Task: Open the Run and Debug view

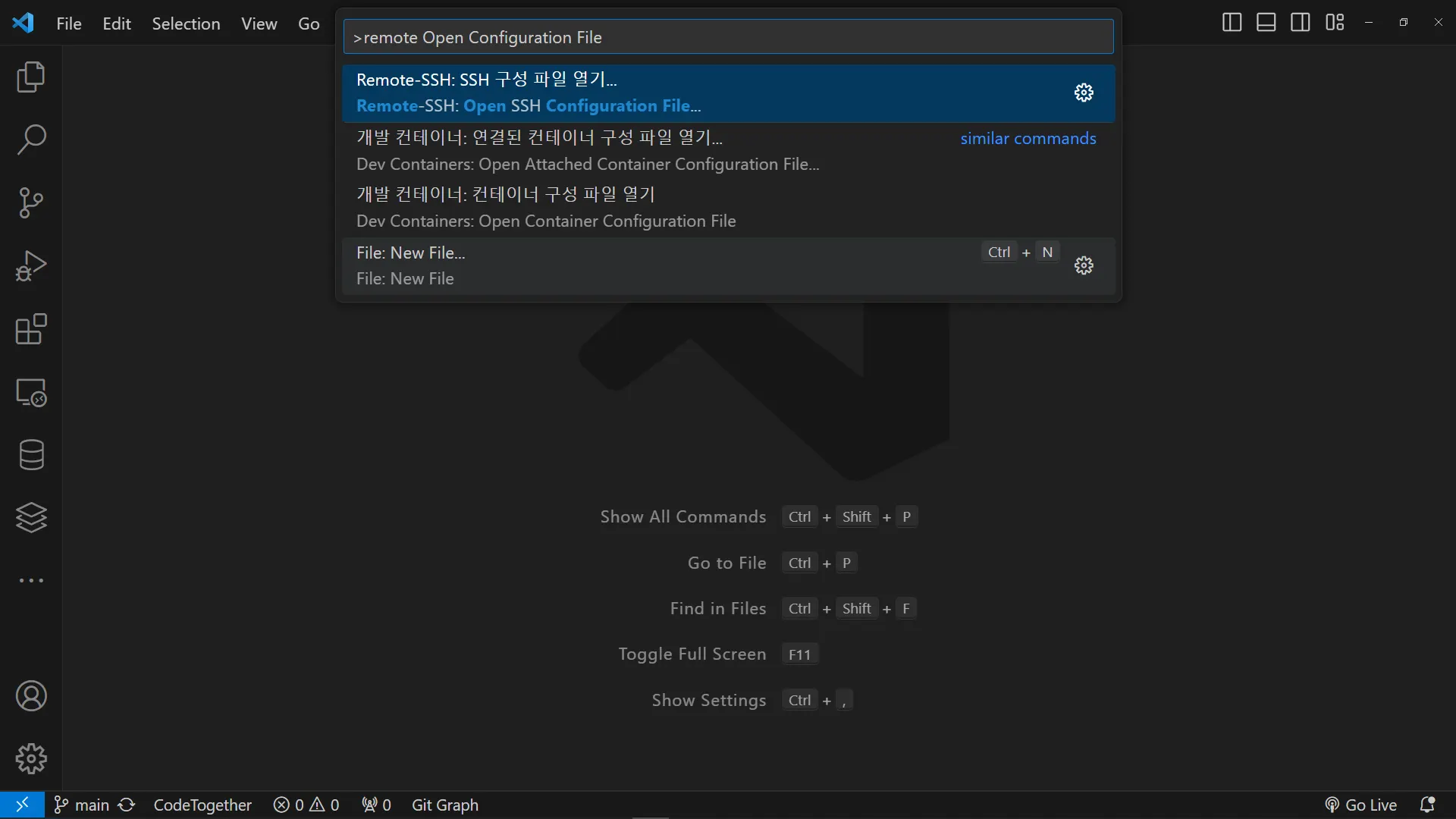Action: pos(31,266)
